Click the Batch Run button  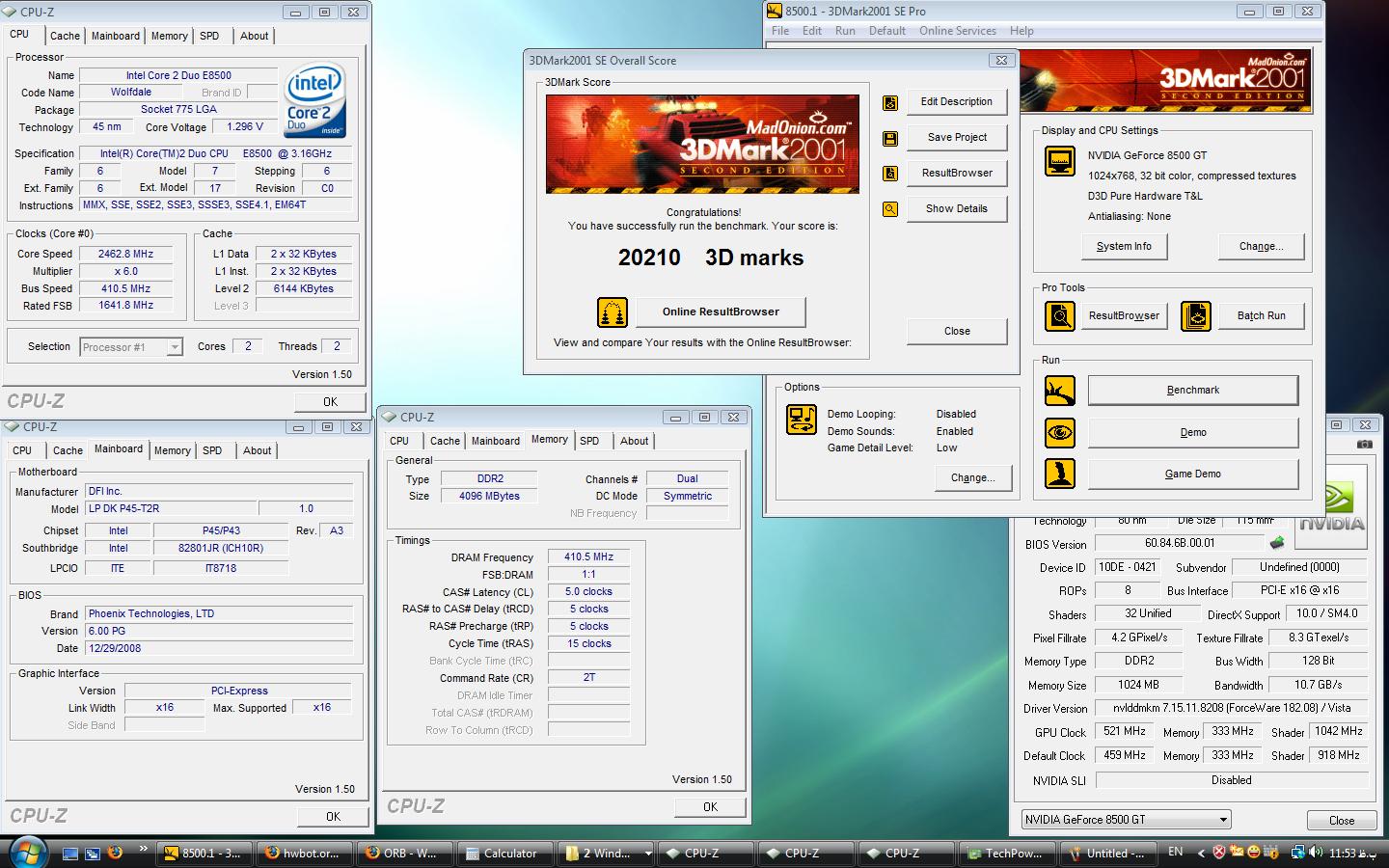[1261, 315]
